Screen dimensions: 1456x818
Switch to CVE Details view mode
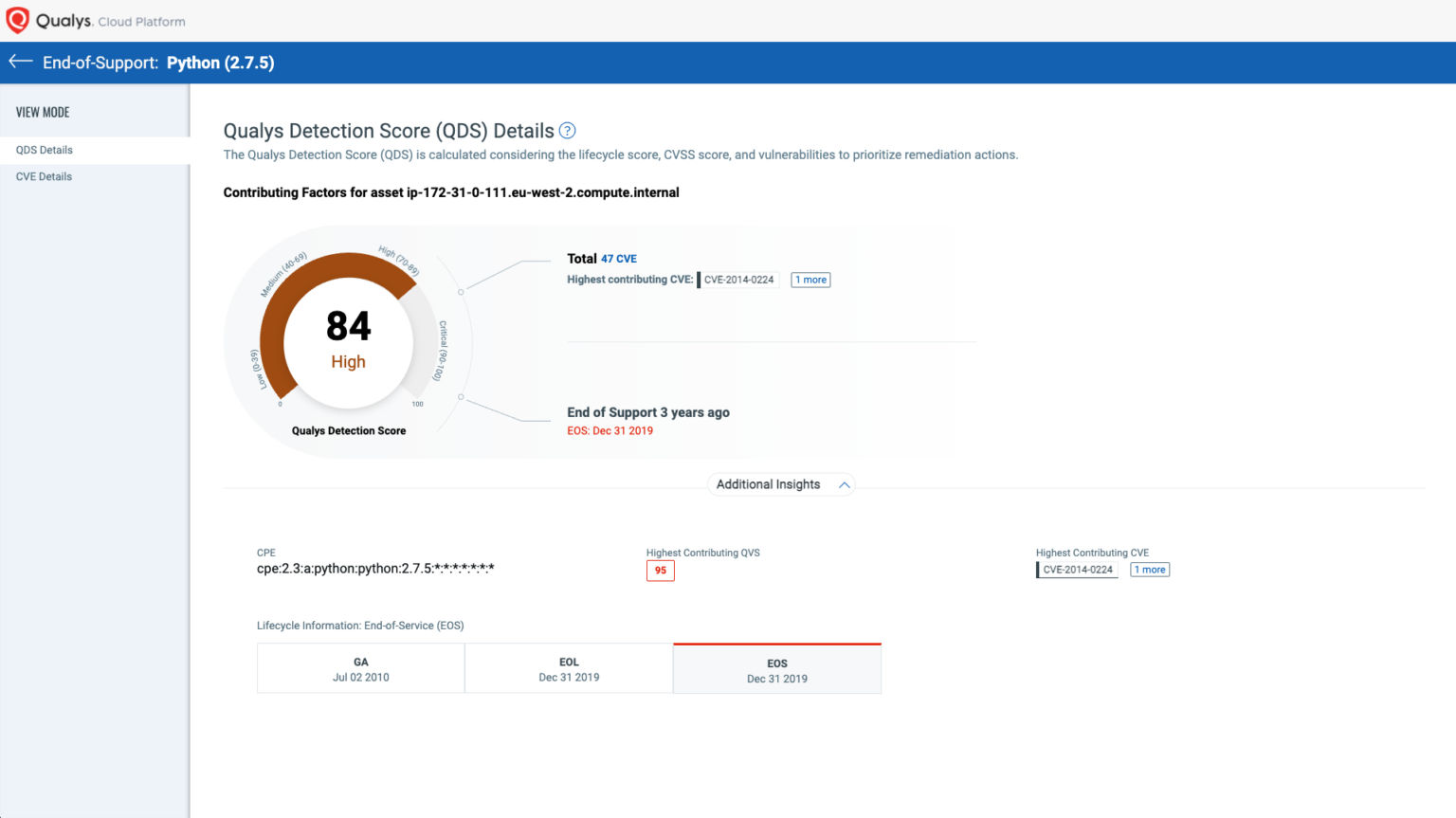[43, 176]
